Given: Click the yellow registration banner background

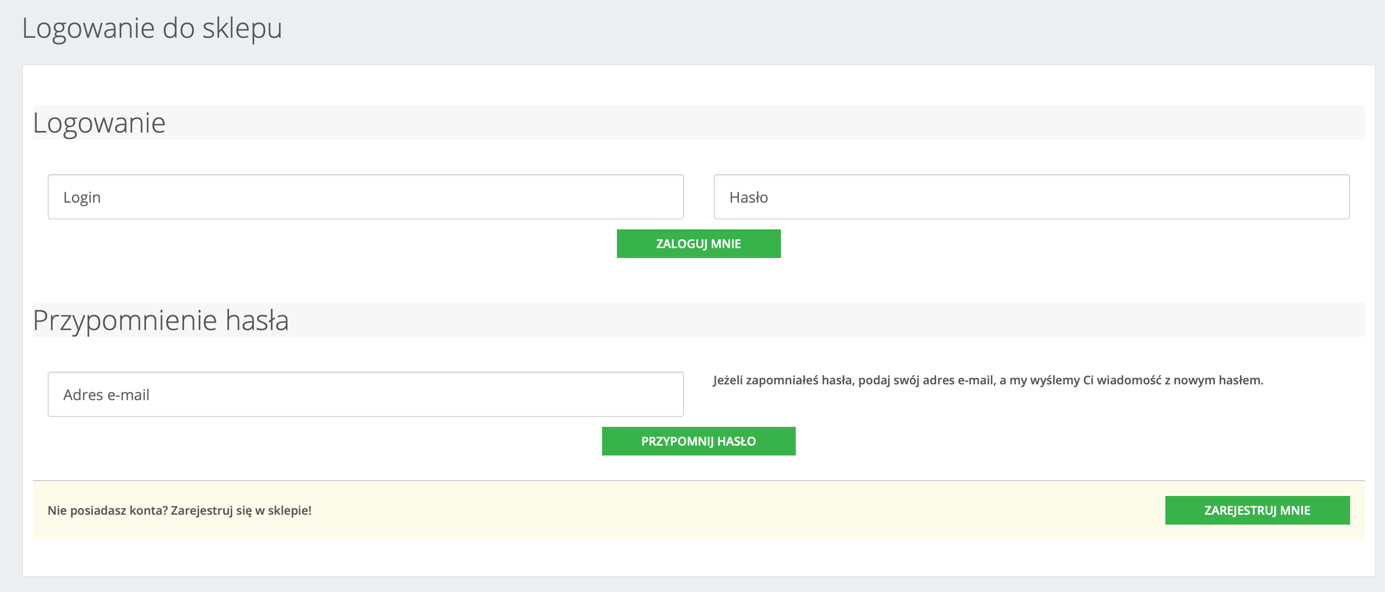Looking at the screenshot, I should 738,510.
